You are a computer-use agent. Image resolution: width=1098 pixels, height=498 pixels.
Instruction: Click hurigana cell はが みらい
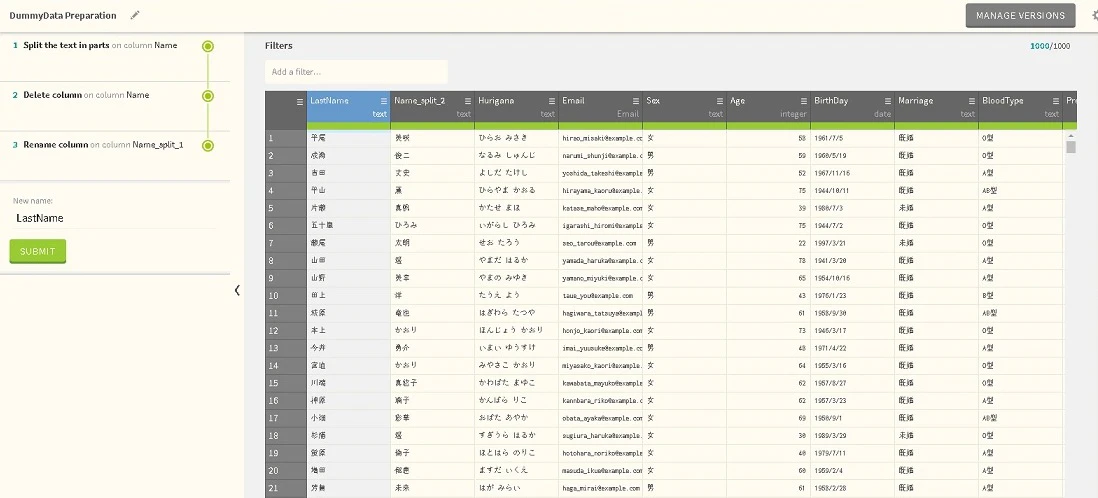(516, 488)
